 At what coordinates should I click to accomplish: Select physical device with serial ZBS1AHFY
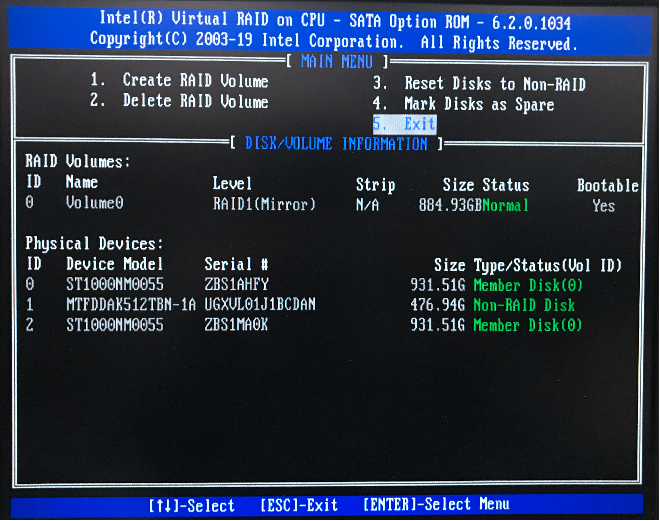[x=237, y=285]
